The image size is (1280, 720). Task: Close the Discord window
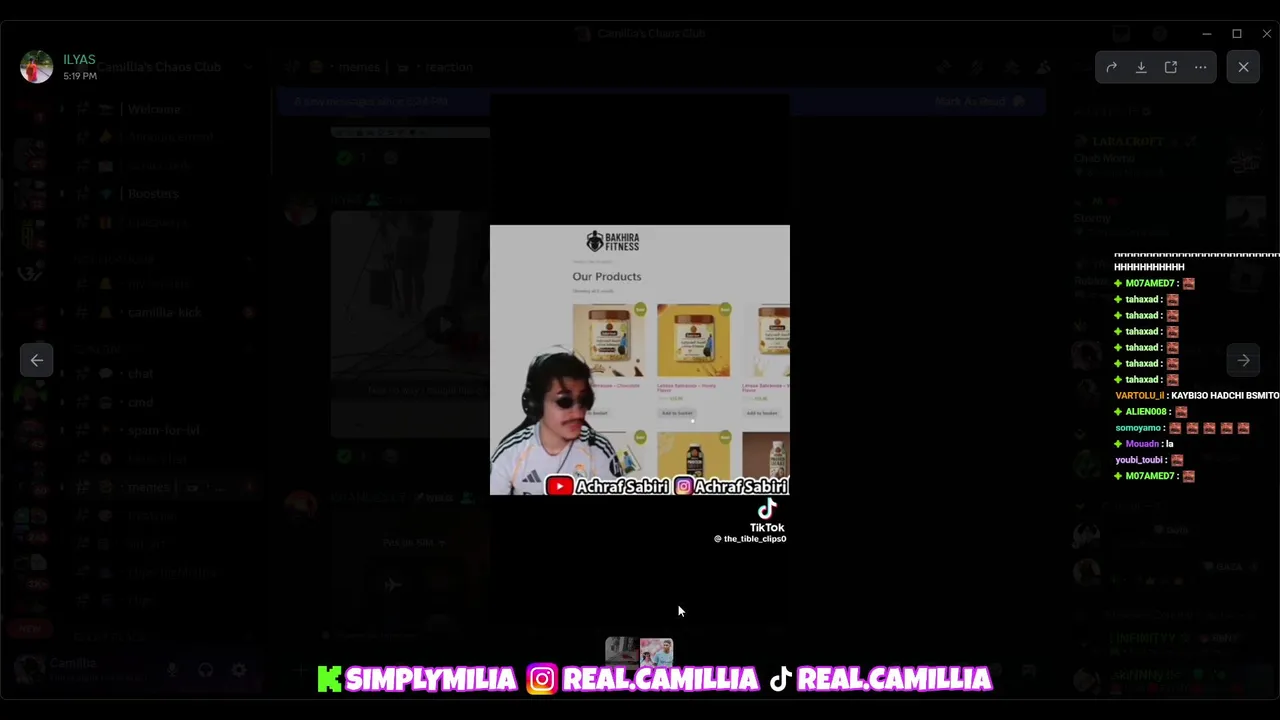coord(1266,34)
